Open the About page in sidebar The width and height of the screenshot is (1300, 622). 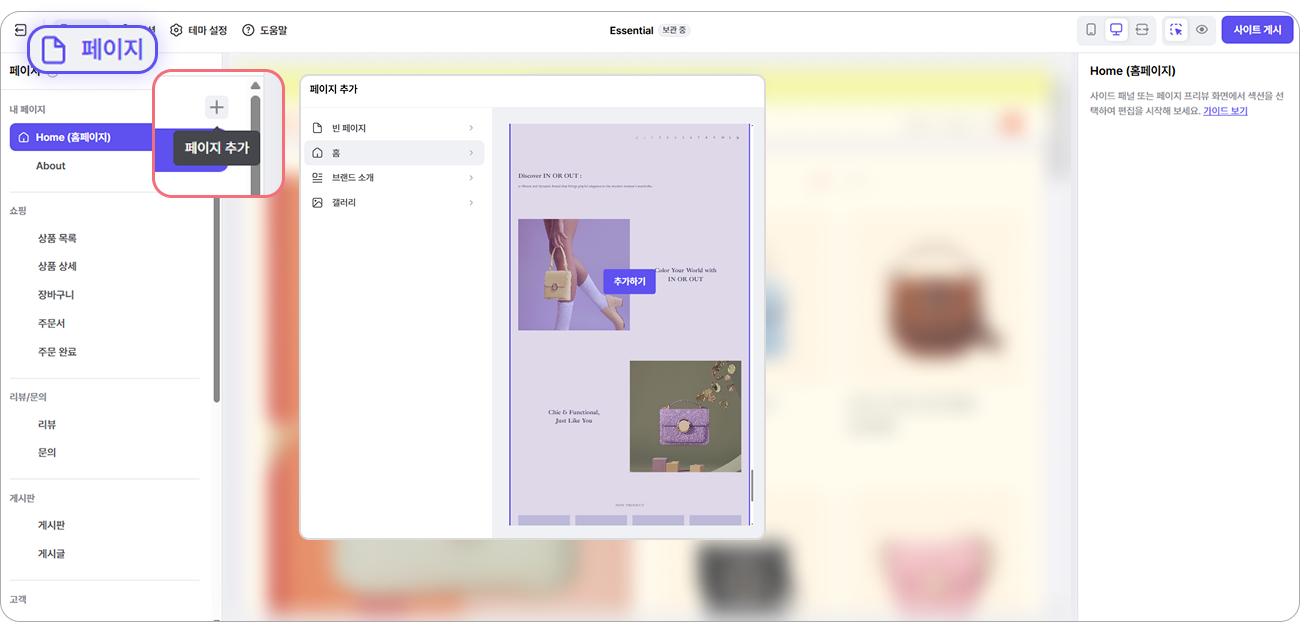point(51,166)
